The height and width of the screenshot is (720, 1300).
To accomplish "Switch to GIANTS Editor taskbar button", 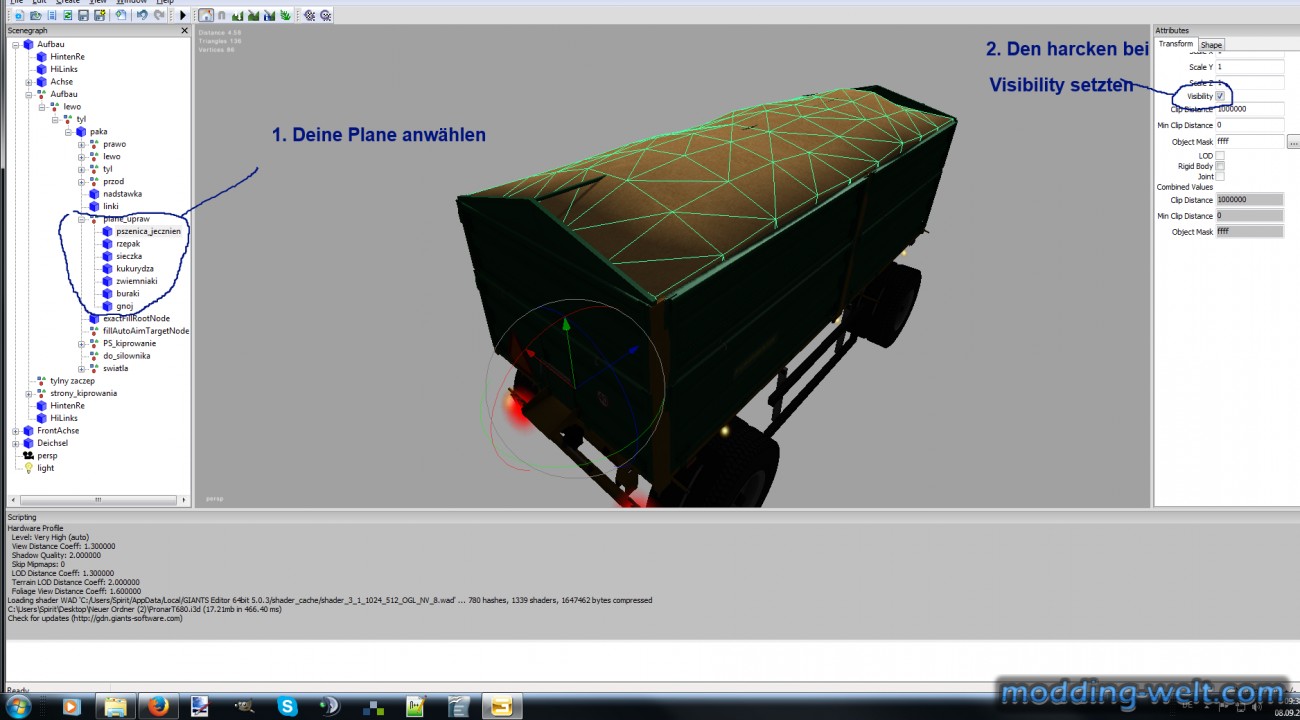I will 501,706.
